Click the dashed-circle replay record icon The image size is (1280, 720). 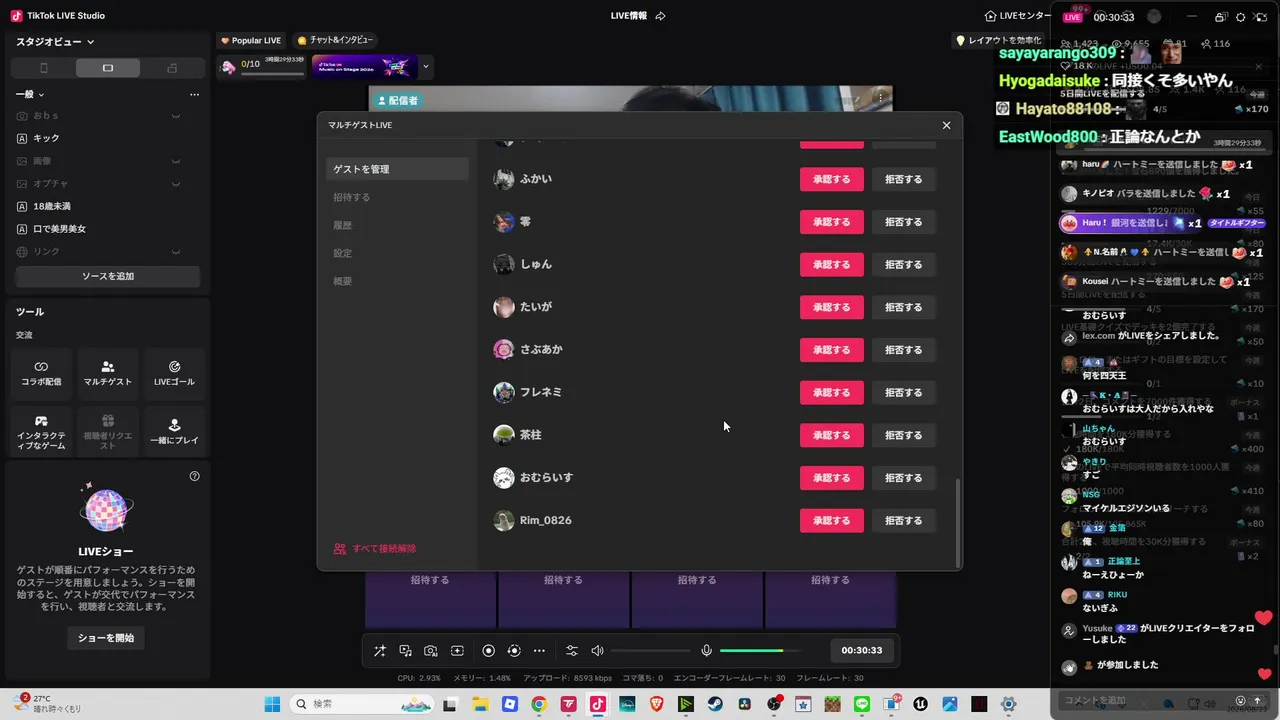[514, 651]
